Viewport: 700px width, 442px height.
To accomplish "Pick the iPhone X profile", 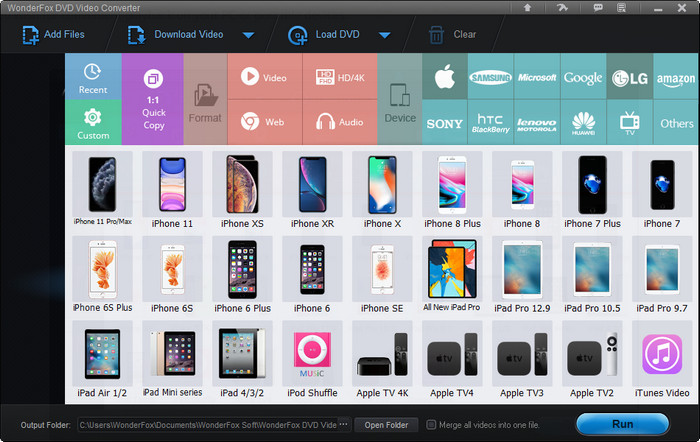I will point(382,189).
